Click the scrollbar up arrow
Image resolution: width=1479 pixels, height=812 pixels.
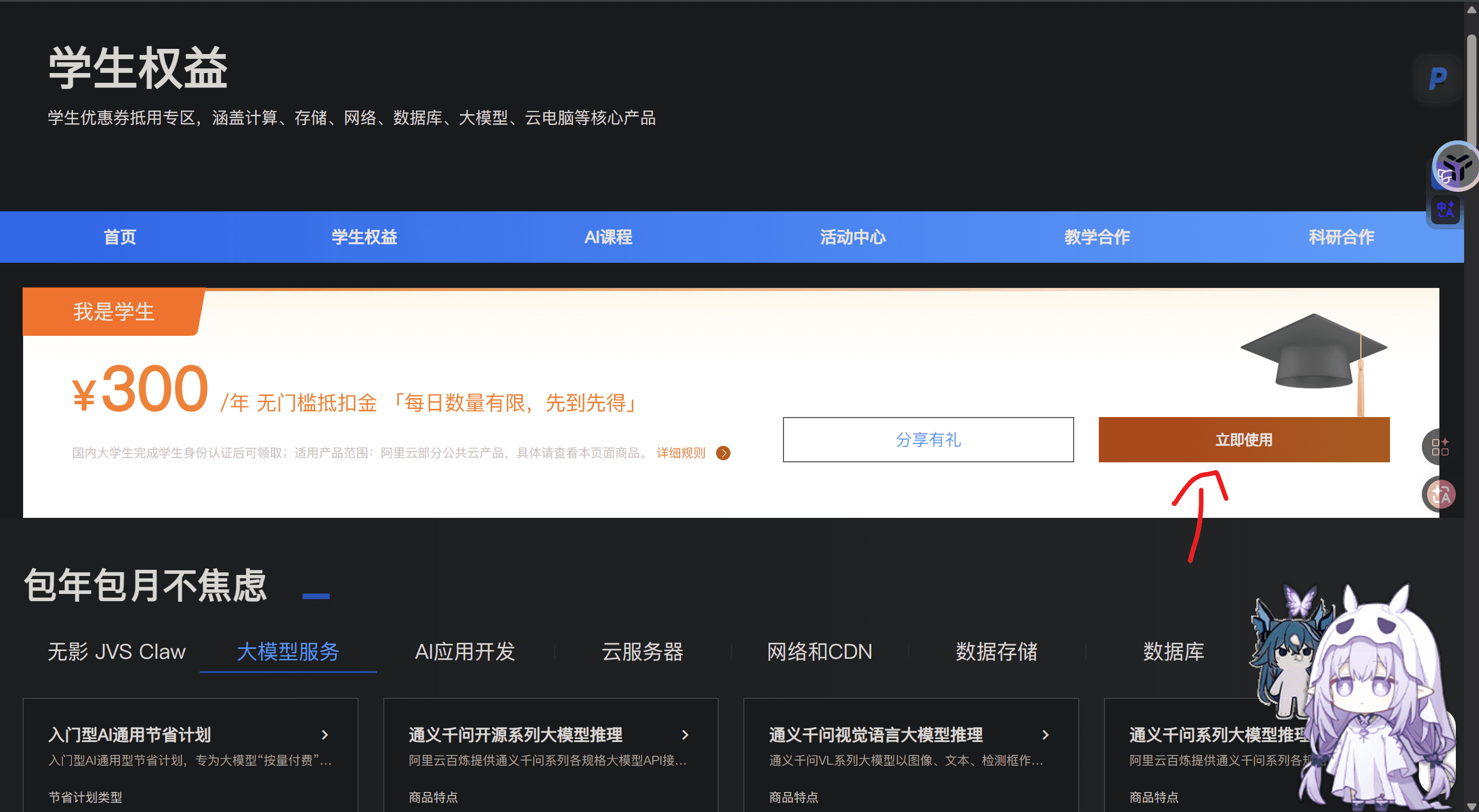[x=1471, y=9]
